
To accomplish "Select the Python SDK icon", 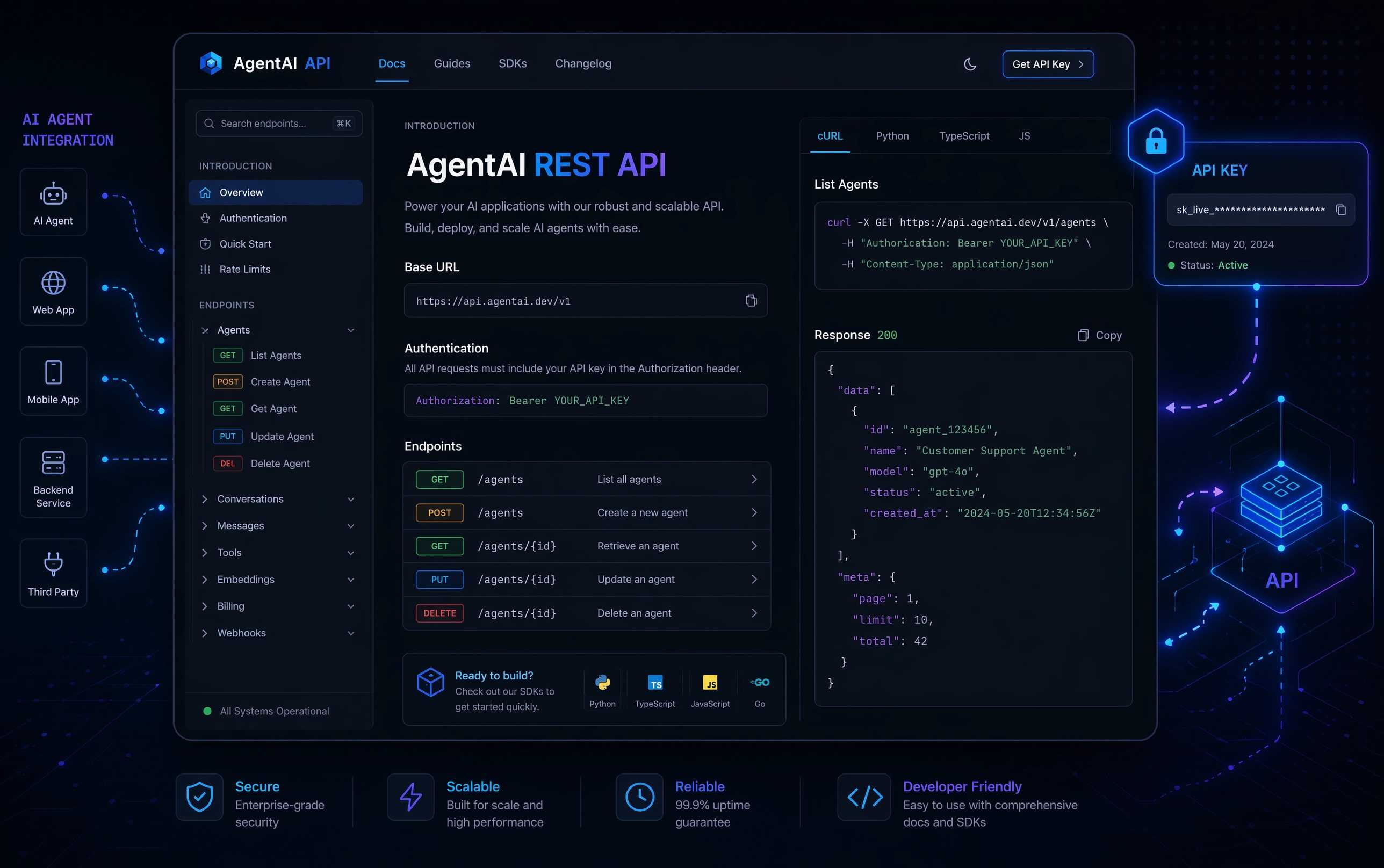I will 603,683.
